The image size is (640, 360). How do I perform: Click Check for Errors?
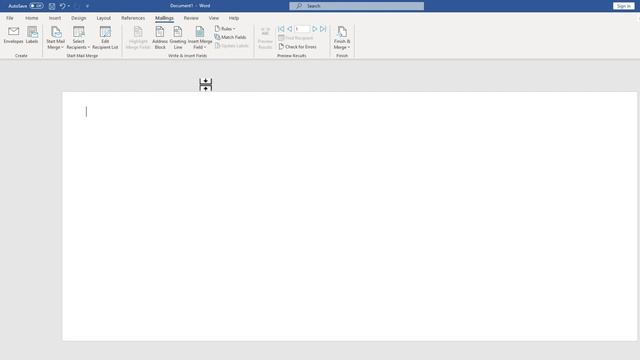pyautogui.click(x=298, y=47)
